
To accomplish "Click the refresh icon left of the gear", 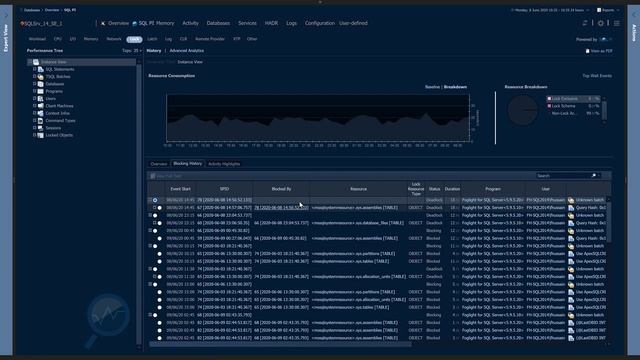I will 585,23.
